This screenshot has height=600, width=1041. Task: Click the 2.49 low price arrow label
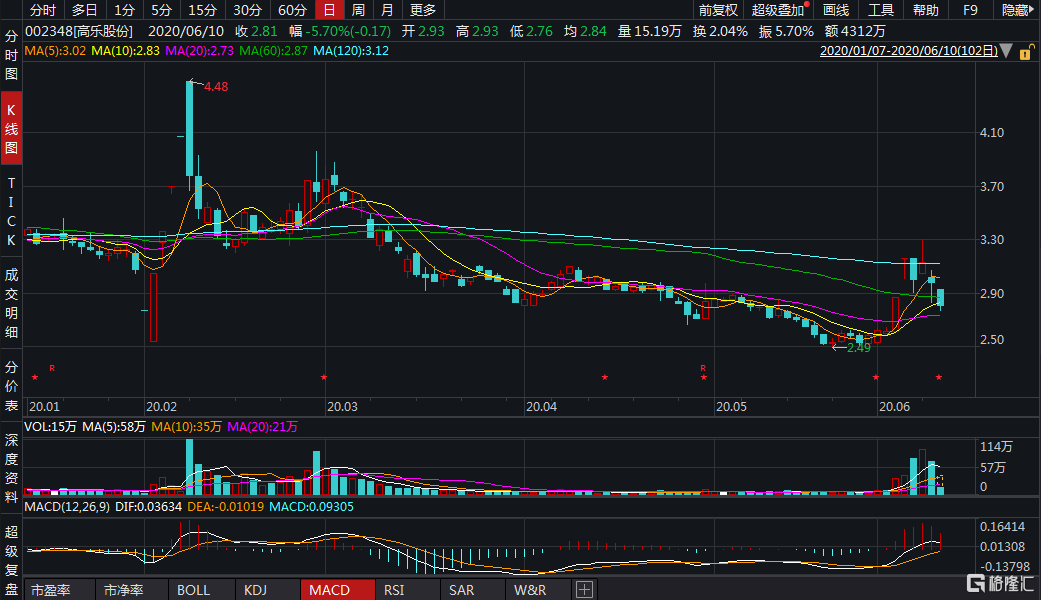858,347
